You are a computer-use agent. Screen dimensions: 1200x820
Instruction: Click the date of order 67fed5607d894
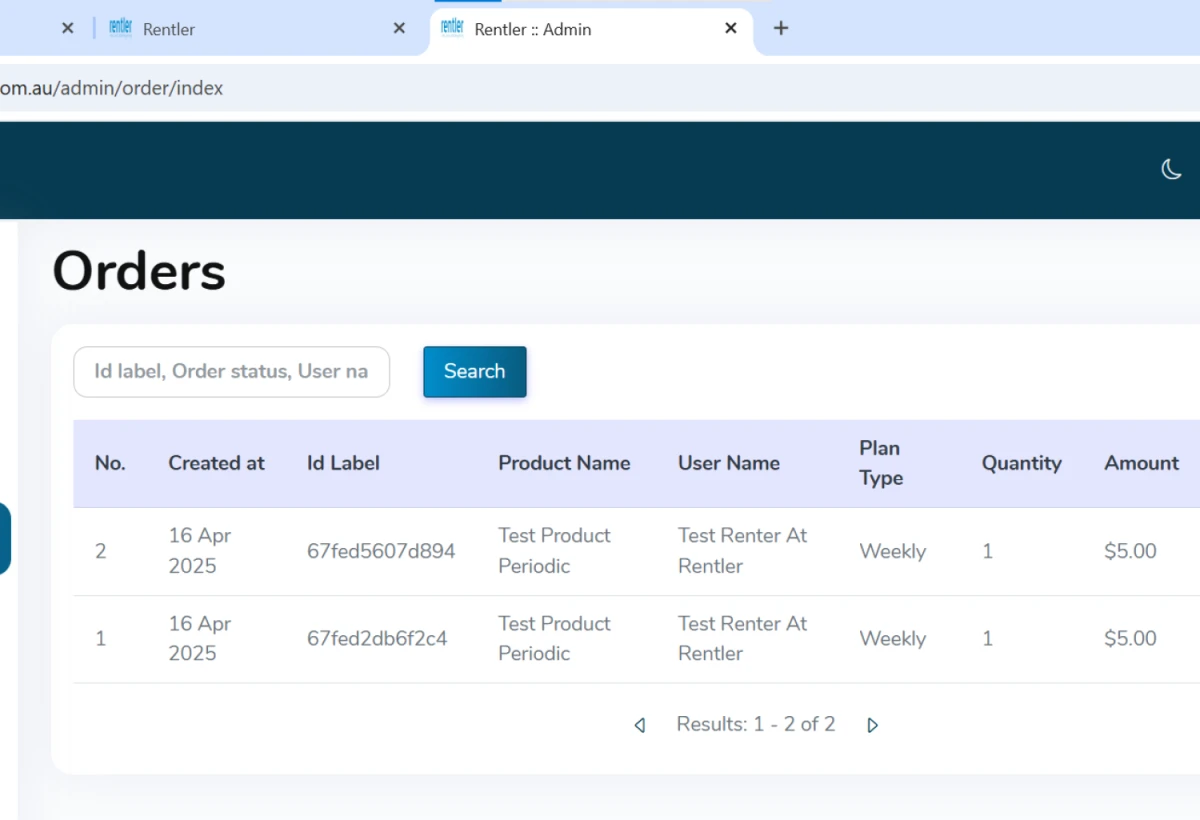[x=200, y=551]
